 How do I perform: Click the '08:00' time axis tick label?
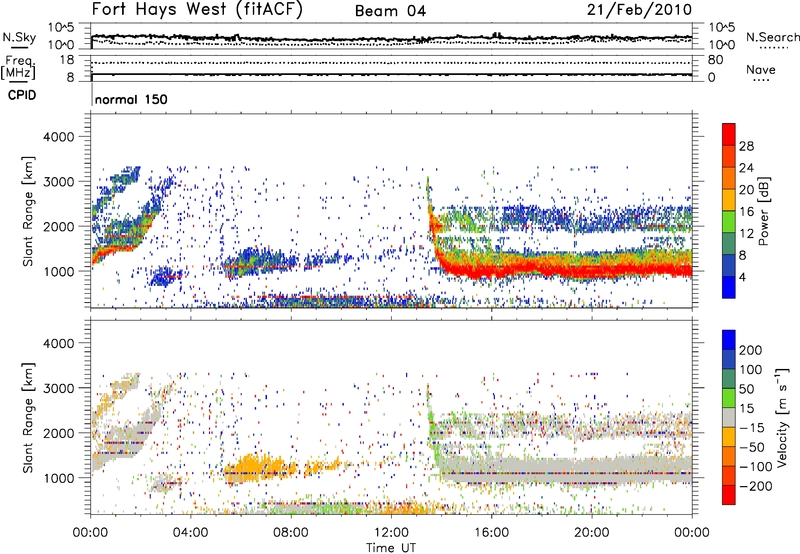pos(291,533)
